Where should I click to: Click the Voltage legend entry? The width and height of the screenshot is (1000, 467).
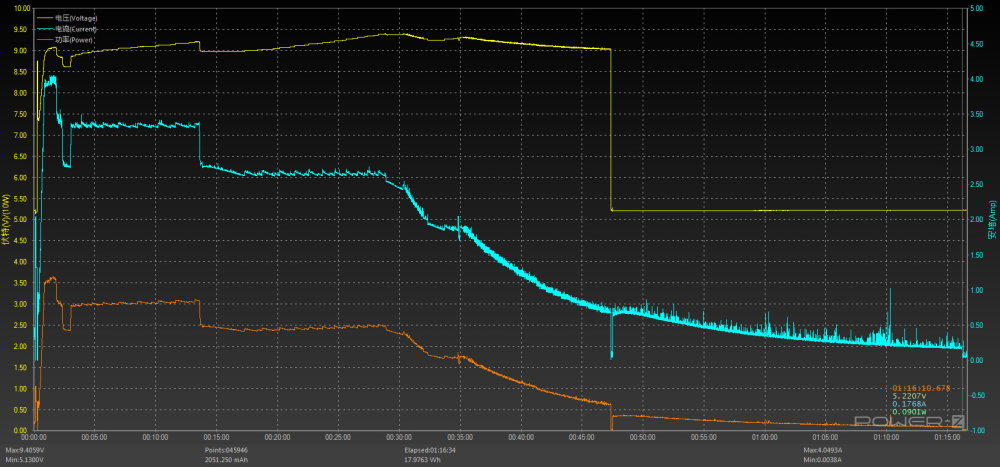(x=75, y=18)
